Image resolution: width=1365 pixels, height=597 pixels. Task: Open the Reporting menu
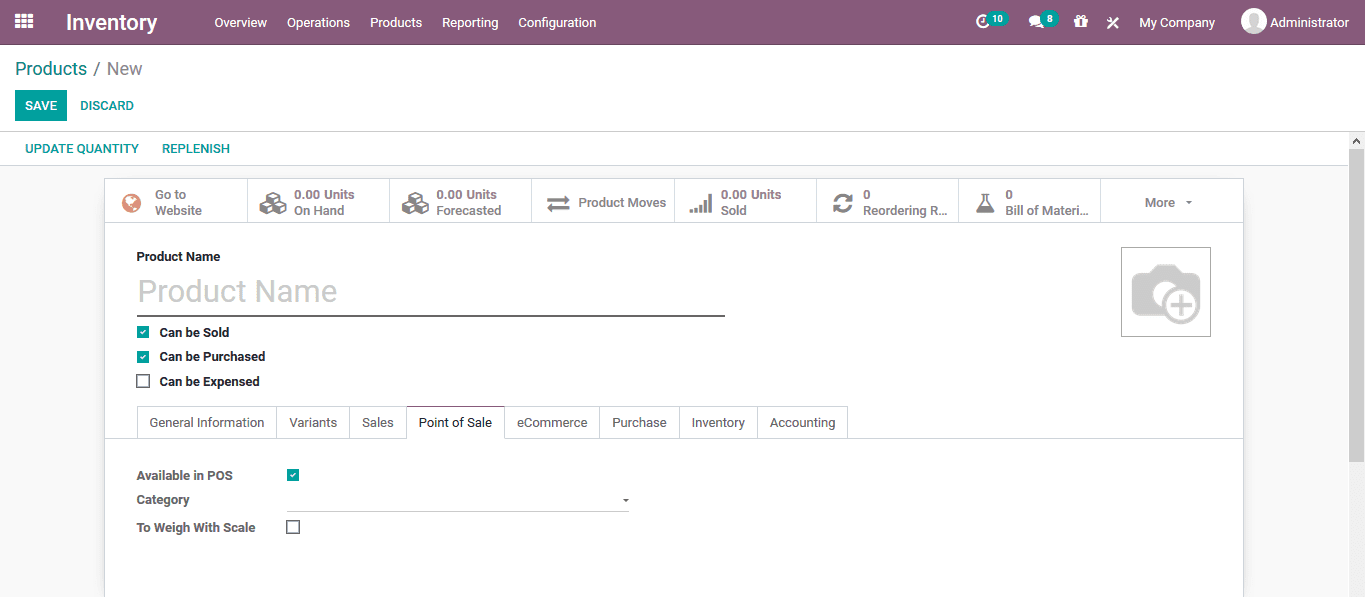(470, 22)
